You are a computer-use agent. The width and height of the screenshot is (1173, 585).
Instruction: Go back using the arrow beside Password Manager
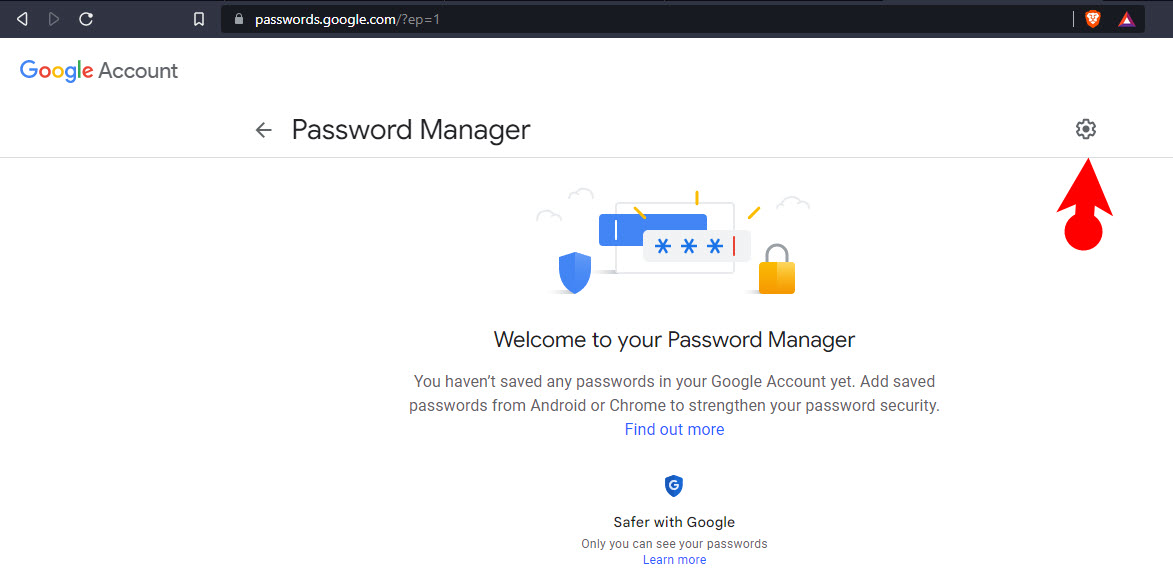(263, 130)
